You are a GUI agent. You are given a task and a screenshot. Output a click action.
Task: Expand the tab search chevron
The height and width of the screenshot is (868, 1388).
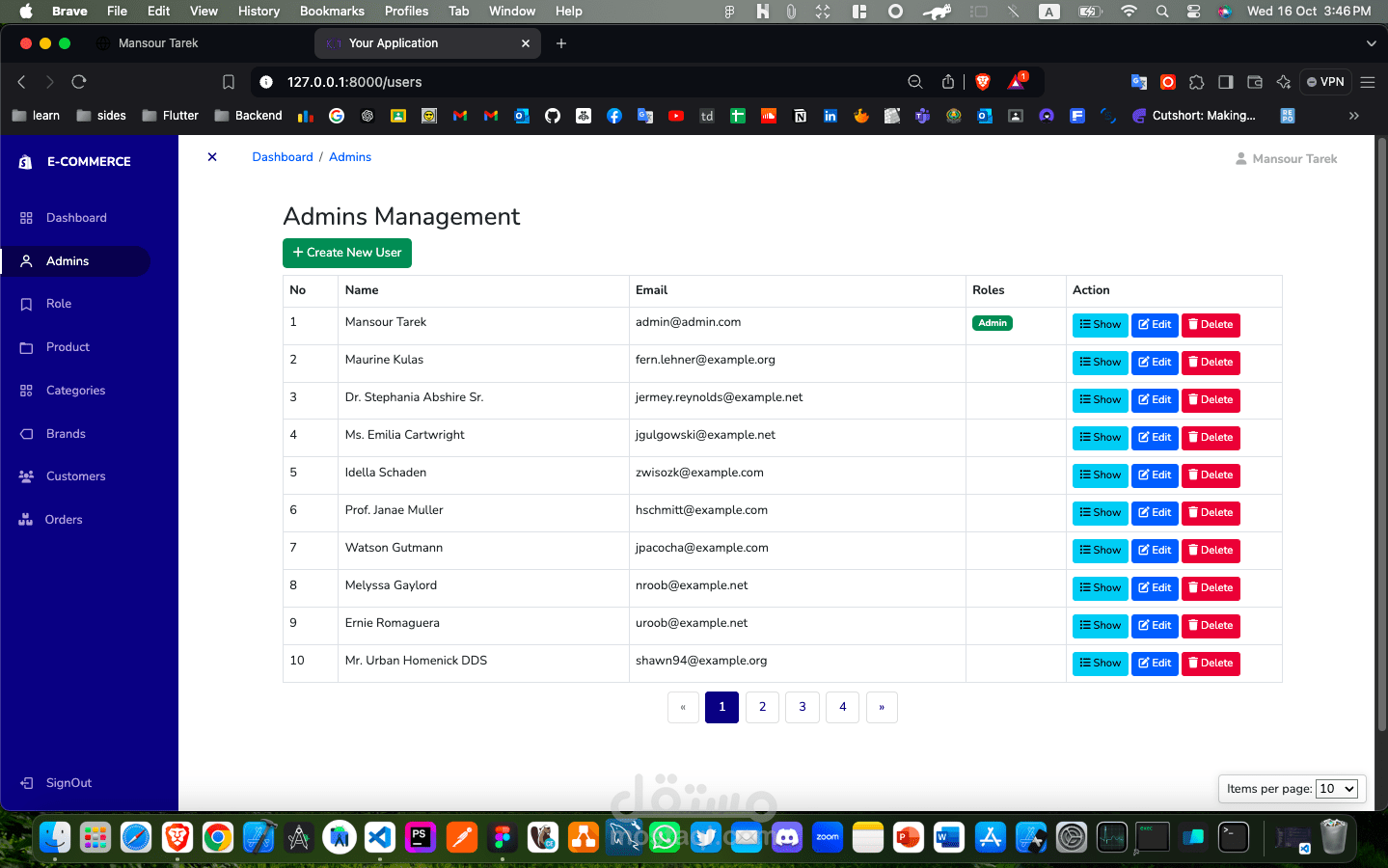pos(1371,43)
